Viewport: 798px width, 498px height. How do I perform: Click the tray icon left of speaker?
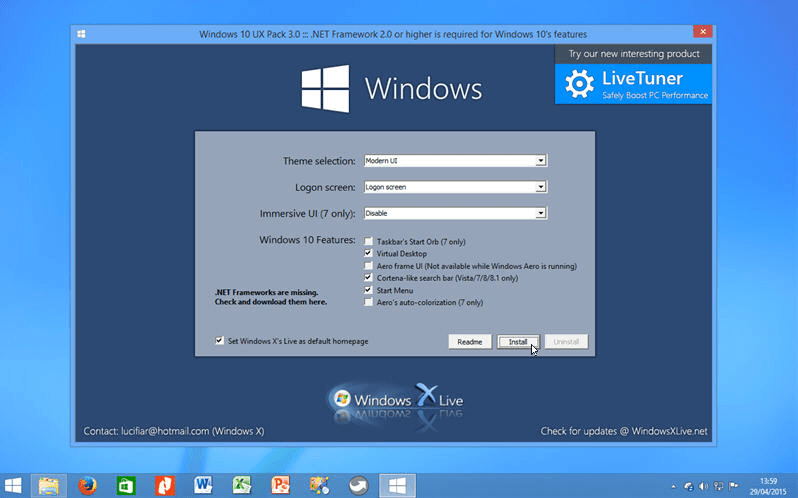(x=689, y=487)
